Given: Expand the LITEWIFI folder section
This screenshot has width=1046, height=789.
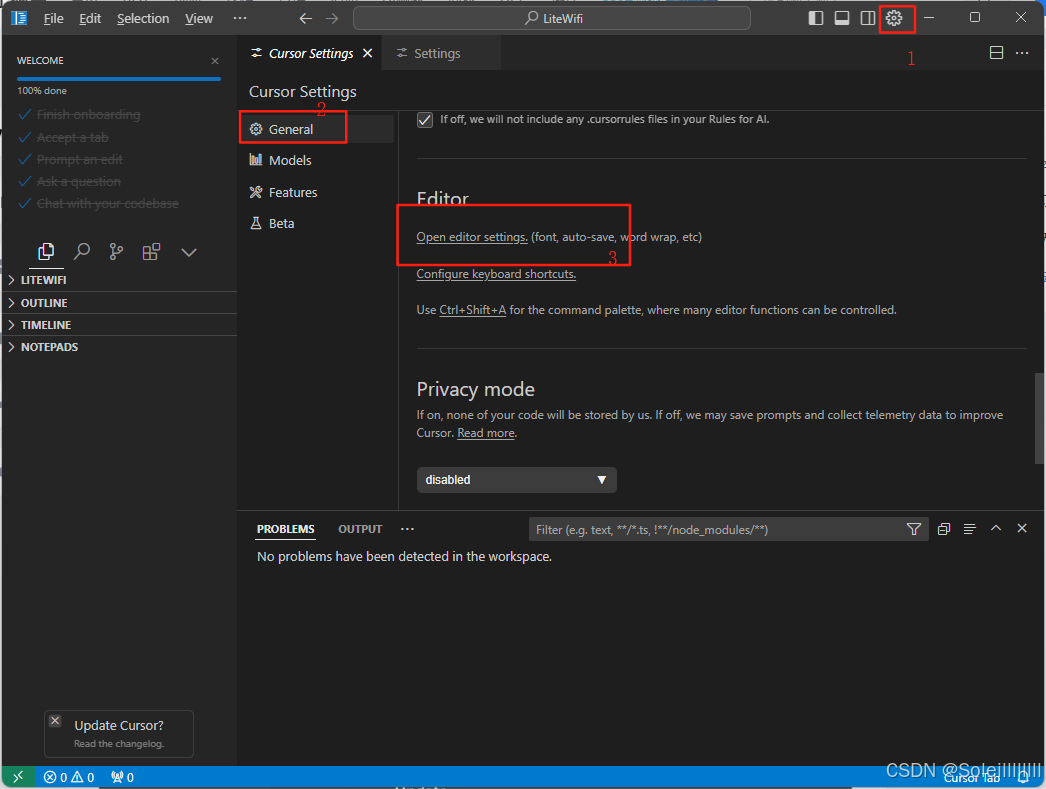Looking at the screenshot, I should [x=120, y=280].
